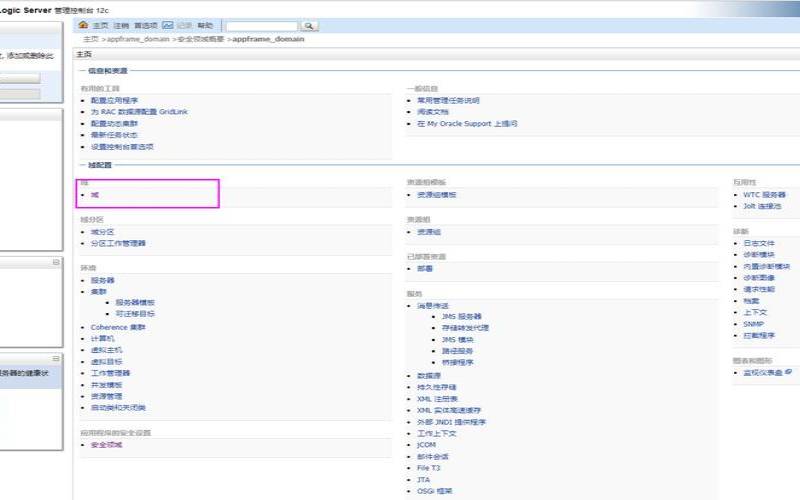
Task: Open 资源组模板 link
Action: (437, 195)
